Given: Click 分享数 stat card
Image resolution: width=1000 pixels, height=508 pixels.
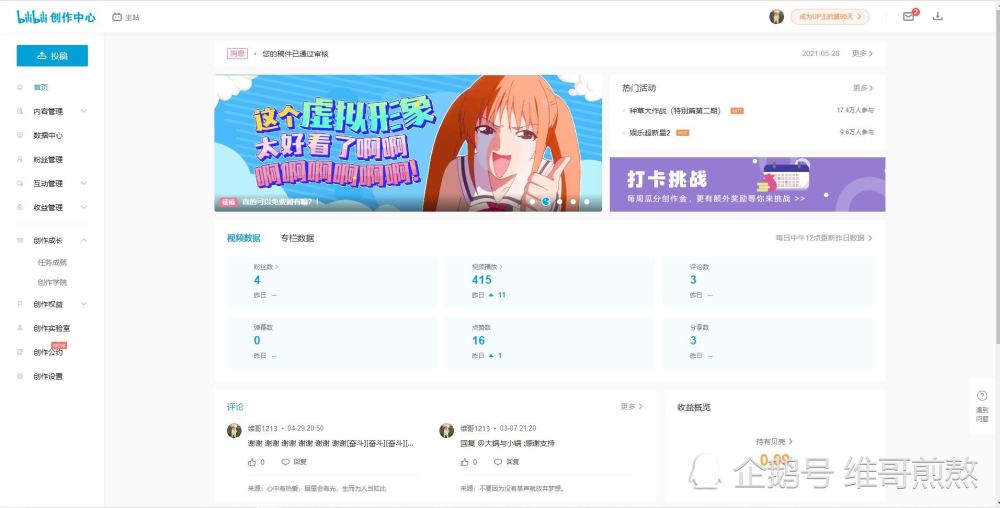Looking at the screenshot, I should (767, 342).
